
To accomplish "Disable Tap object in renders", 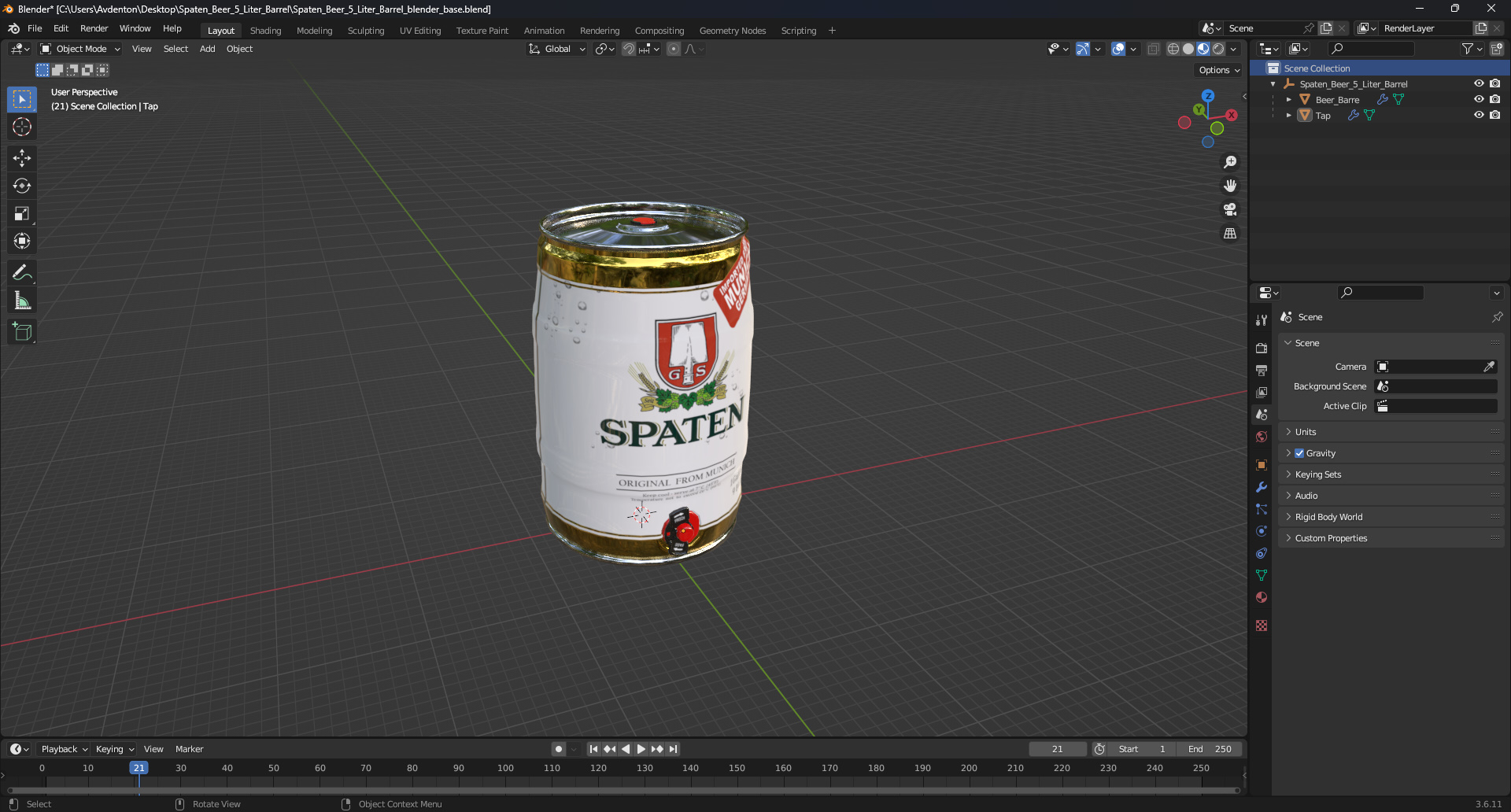I will 1495,115.
